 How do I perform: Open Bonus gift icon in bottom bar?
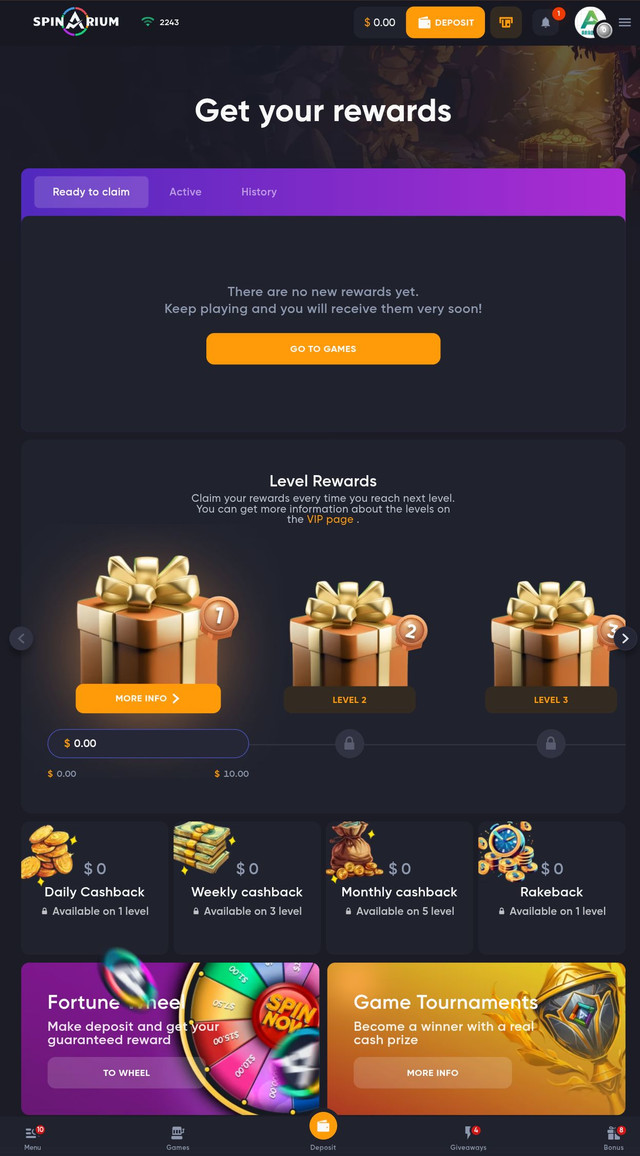[613, 1138]
